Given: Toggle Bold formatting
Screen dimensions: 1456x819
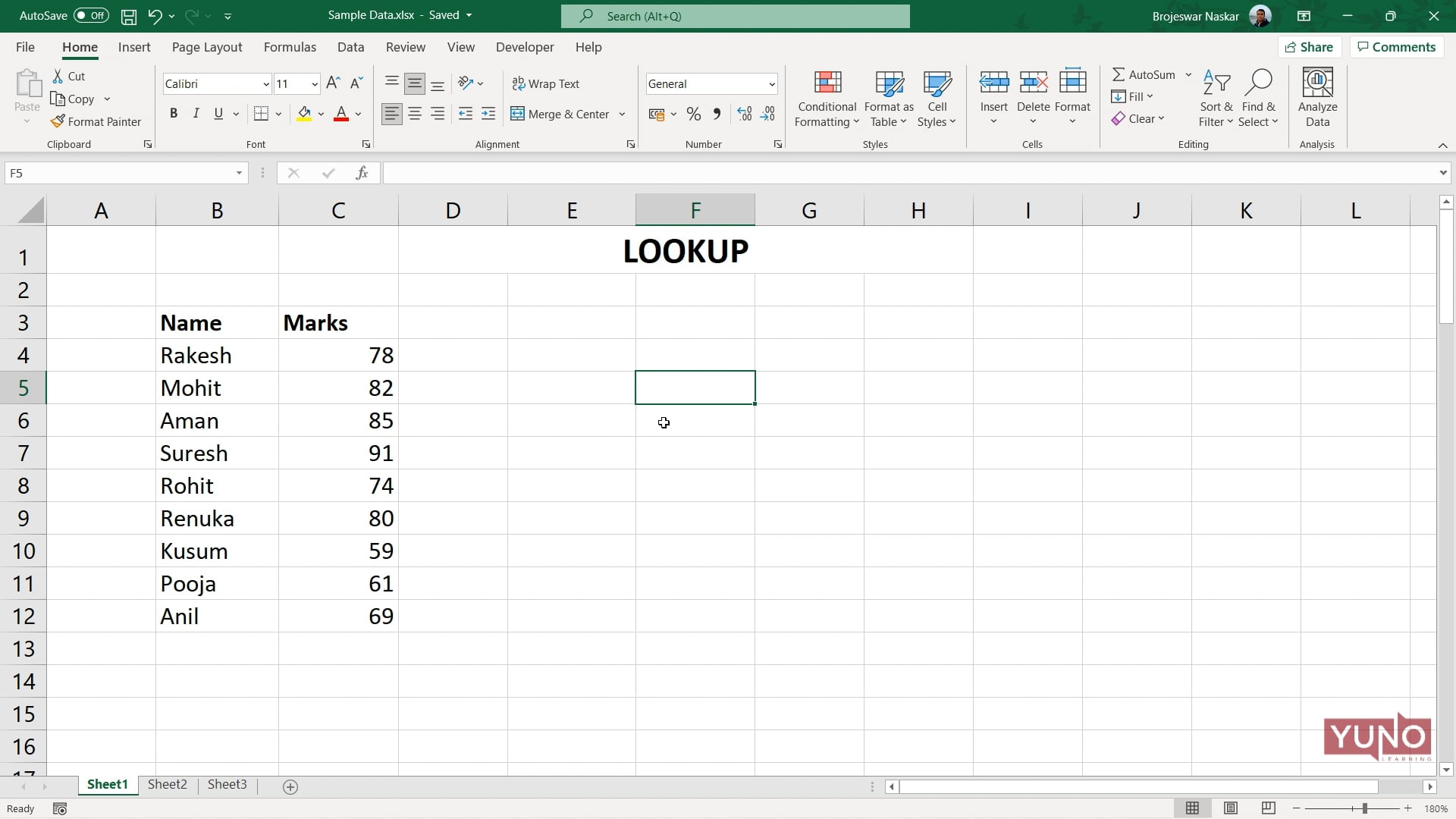Looking at the screenshot, I should click(x=174, y=114).
